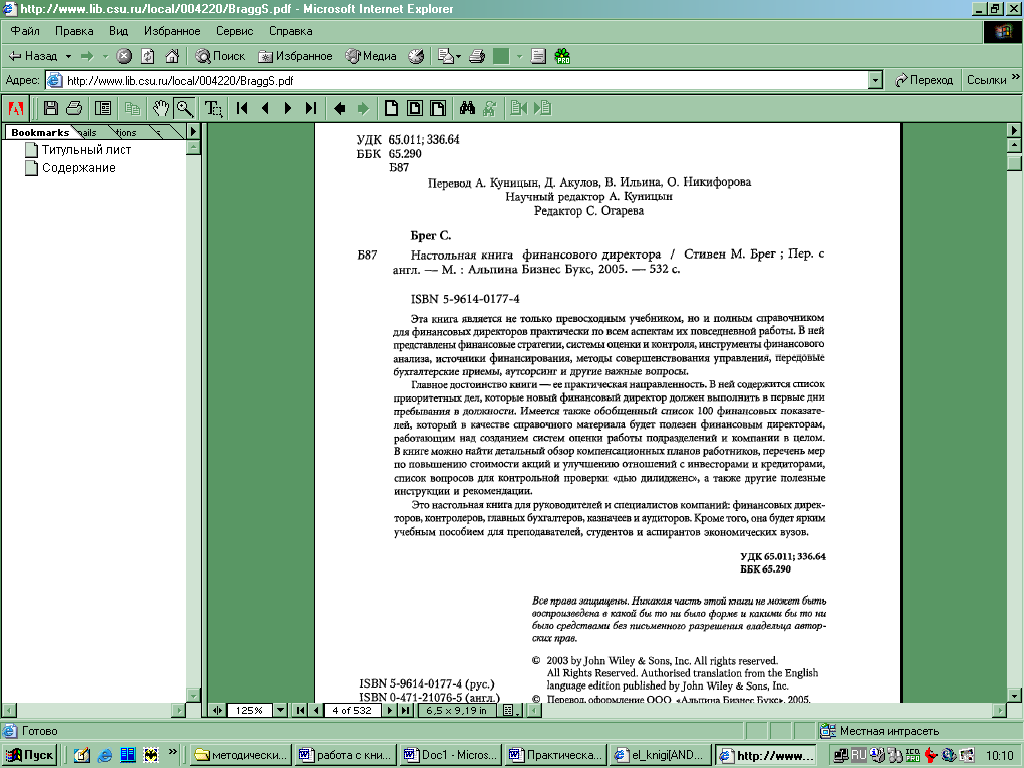Set Actual Size page view
1024x768 pixels.
(x=391, y=108)
